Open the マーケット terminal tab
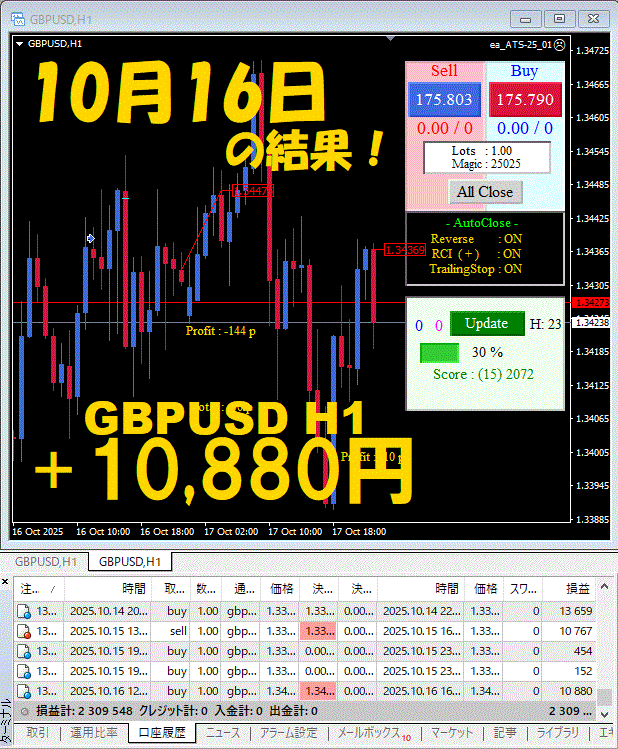618x749 pixels. [452, 733]
